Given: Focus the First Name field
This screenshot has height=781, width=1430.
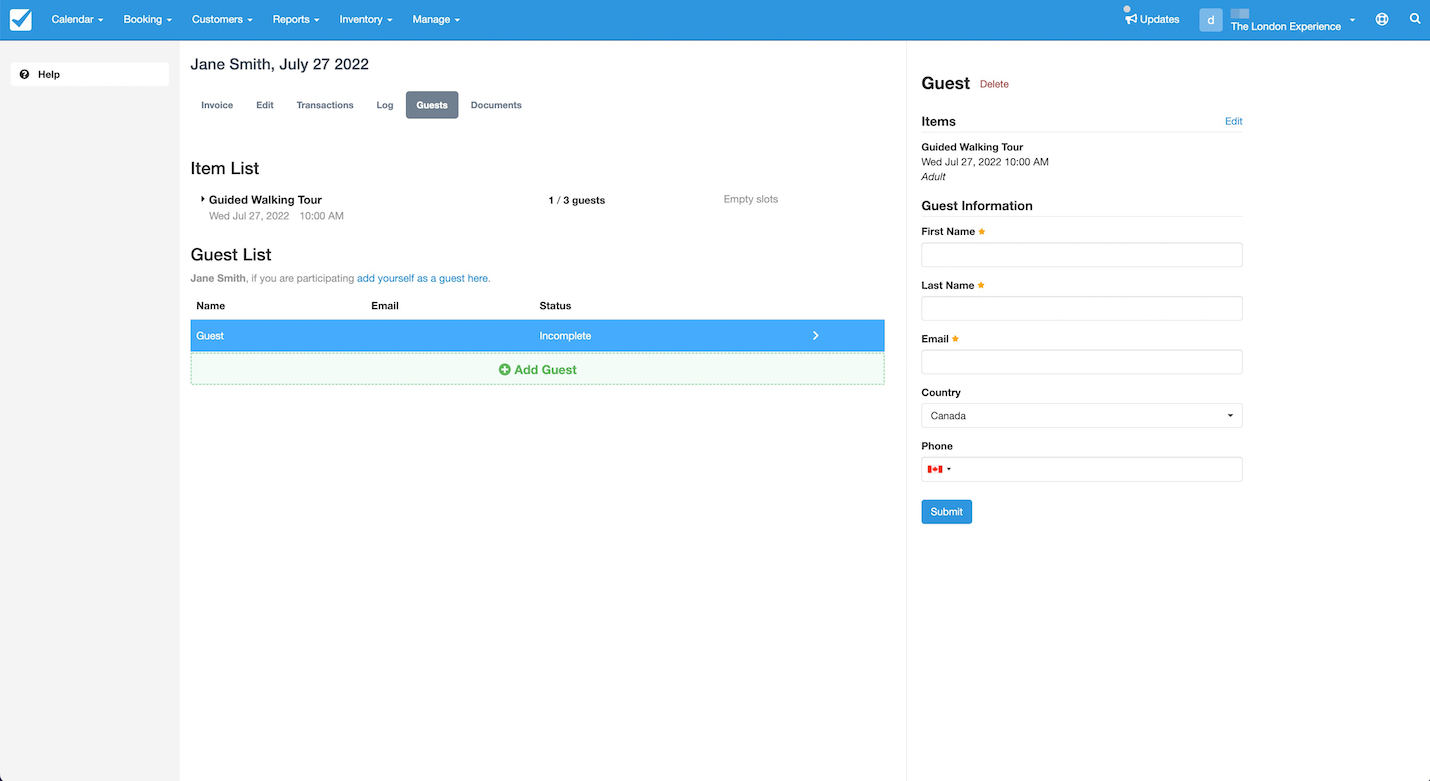Looking at the screenshot, I should [x=1082, y=255].
